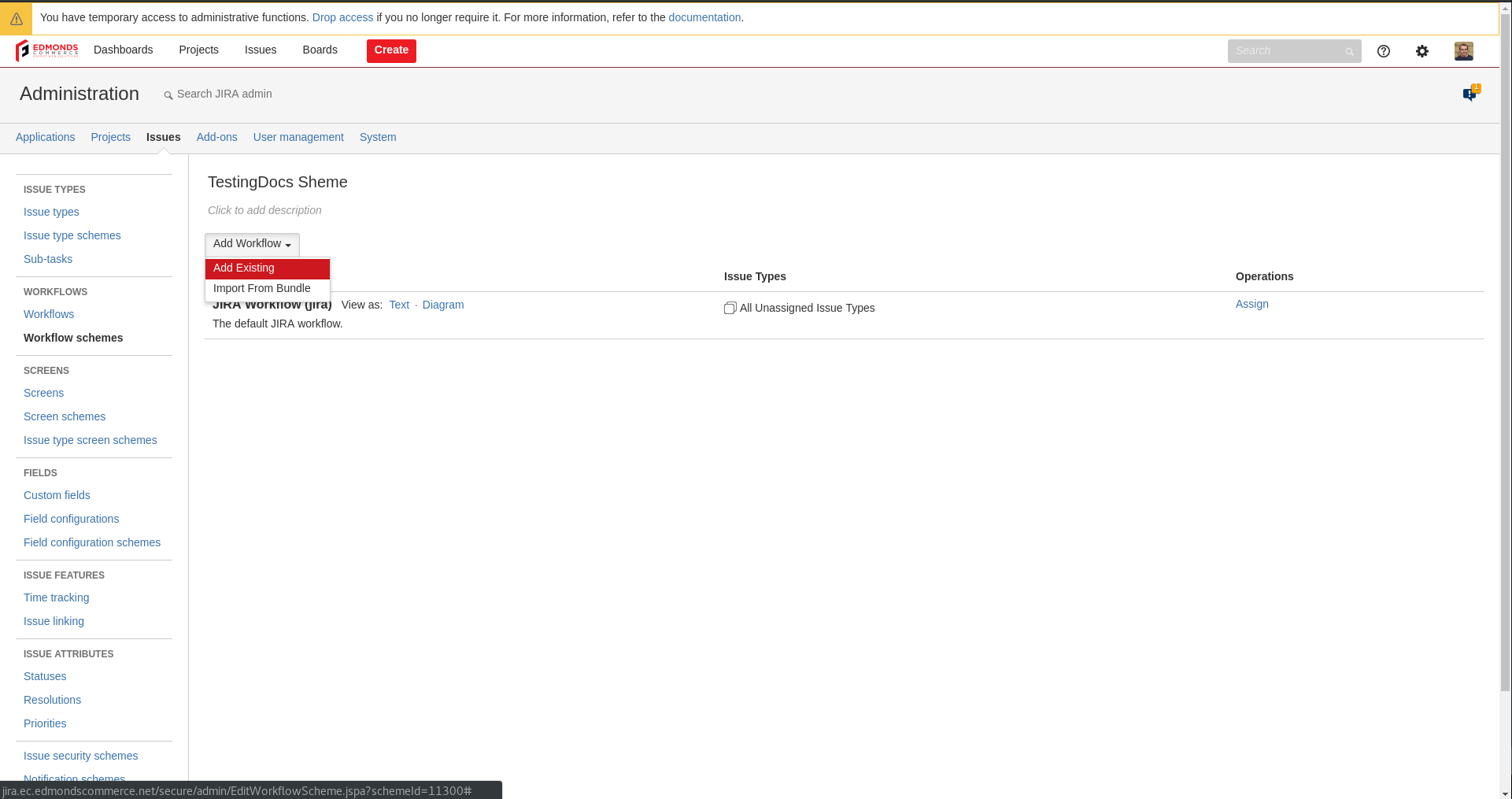Screen dimensions: 1512x799
Task: Click the Drop access link
Action: tap(342, 17)
